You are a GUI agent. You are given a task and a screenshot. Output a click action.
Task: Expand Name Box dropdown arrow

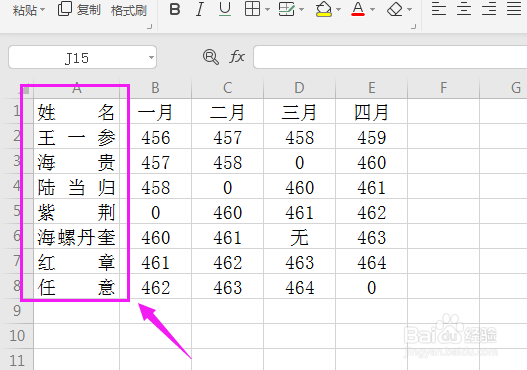pyautogui.click(x=152, y=57)
